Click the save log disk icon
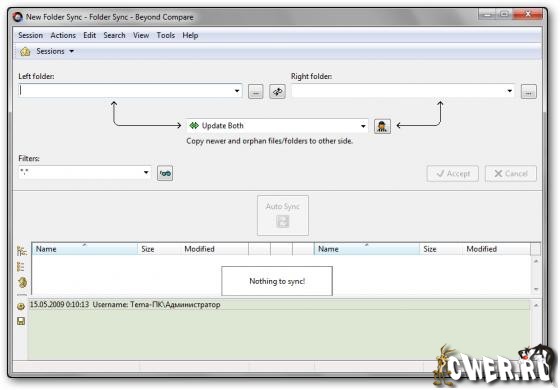Screen dimensions: 560x390 click(21, 321)
